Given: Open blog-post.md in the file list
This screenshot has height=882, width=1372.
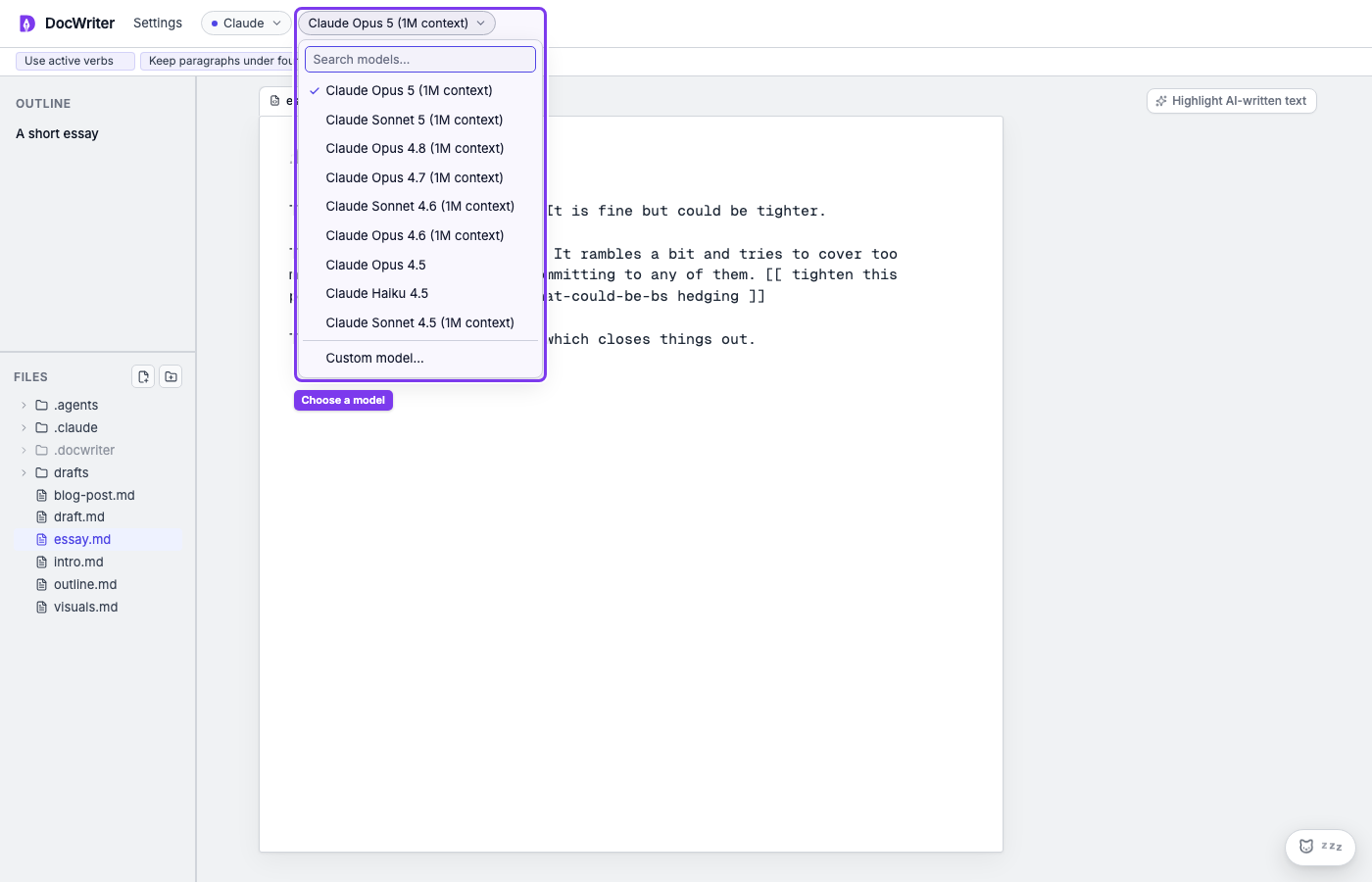Looking at the screenshot, I should pyautogui.click(x=98, y=495).
